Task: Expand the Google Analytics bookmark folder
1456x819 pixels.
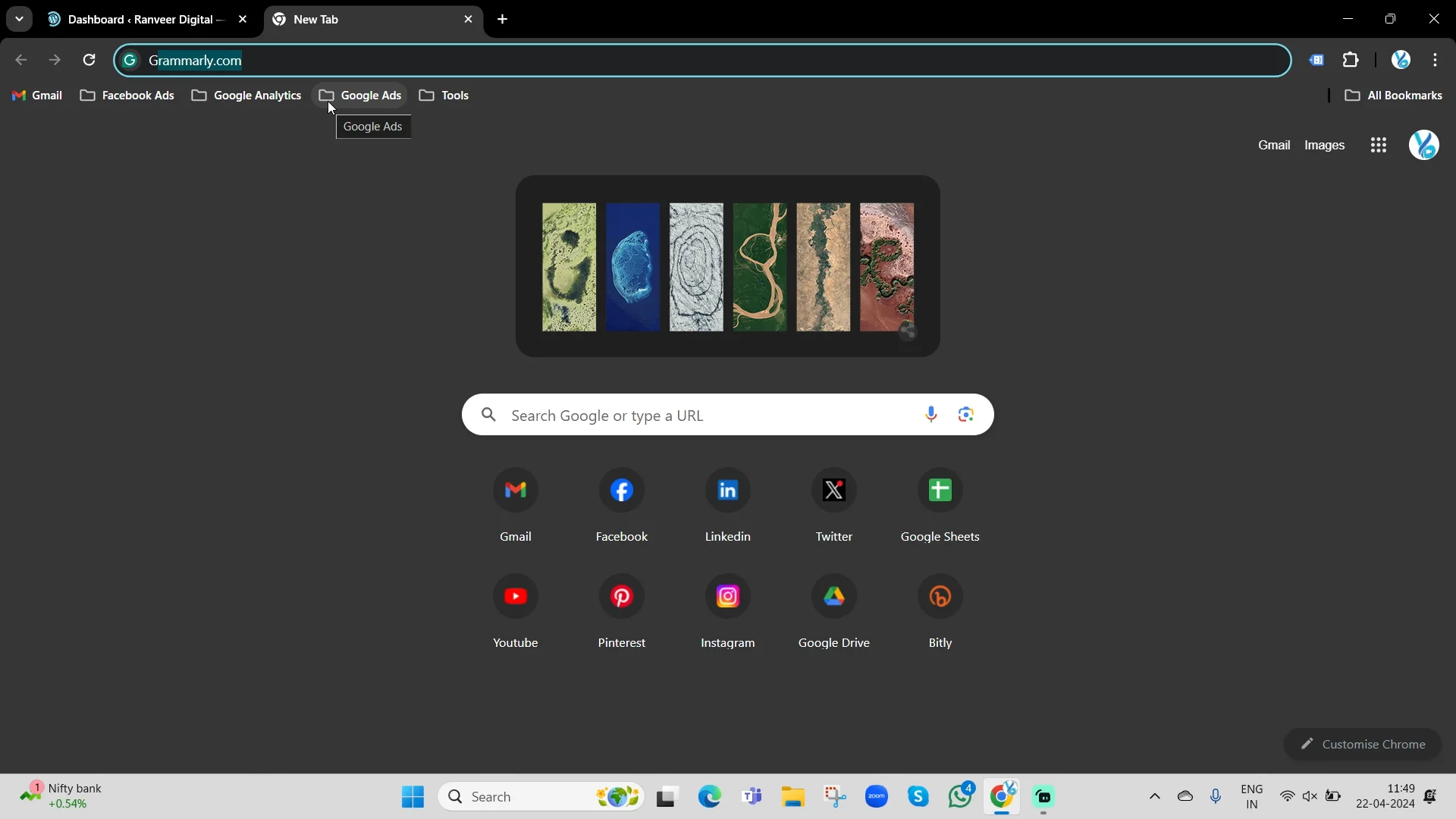Action: click(x=246, y=96)
